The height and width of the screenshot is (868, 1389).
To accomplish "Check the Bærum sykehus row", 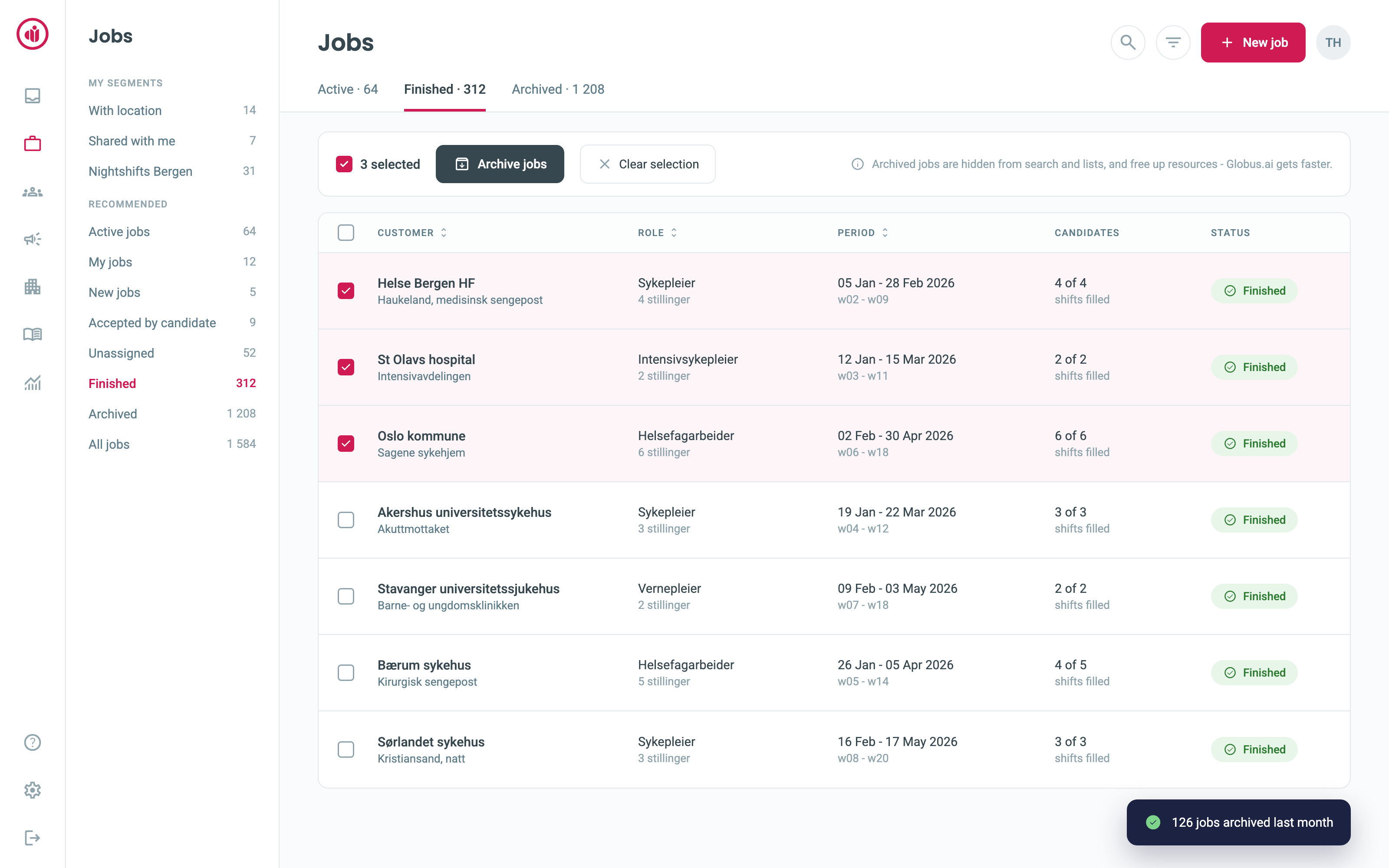I will [346, 672].
